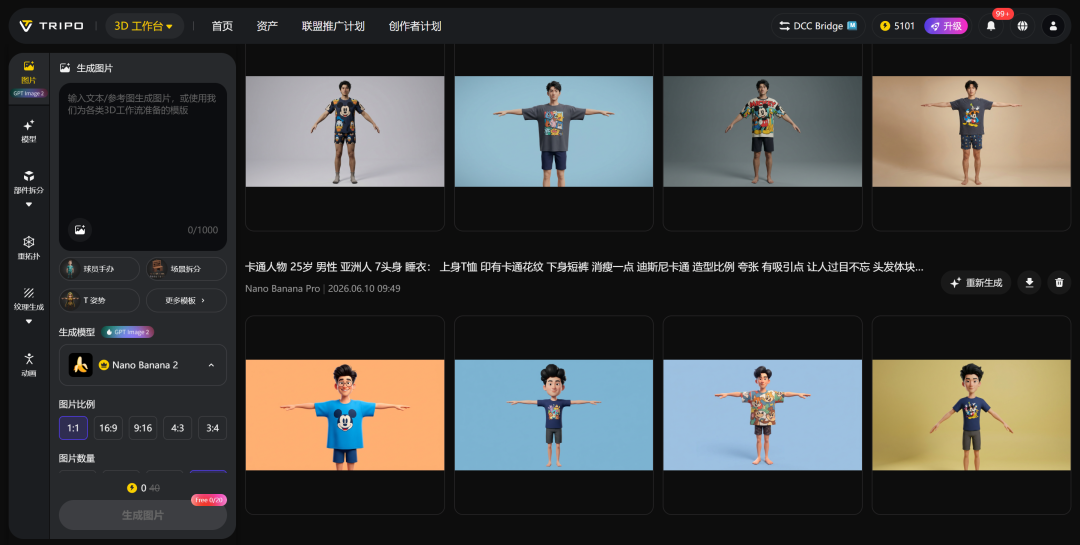Delete the Nano Banana Pro generation
Screen dimensions: 1080x545
pyautogui.click(x=1059, y=282)
